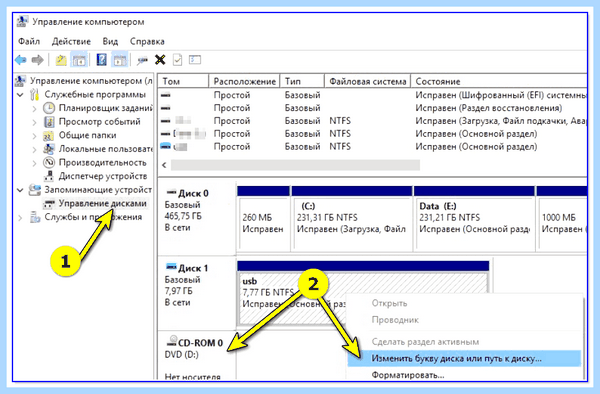Click the volume list horizontal scrollbar
600x394 pixels.
point(295,165)
